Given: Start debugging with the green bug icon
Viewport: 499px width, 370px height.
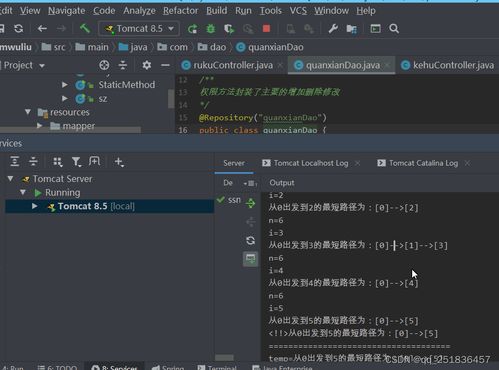Looking at the screenshot, I should point(211,29).
